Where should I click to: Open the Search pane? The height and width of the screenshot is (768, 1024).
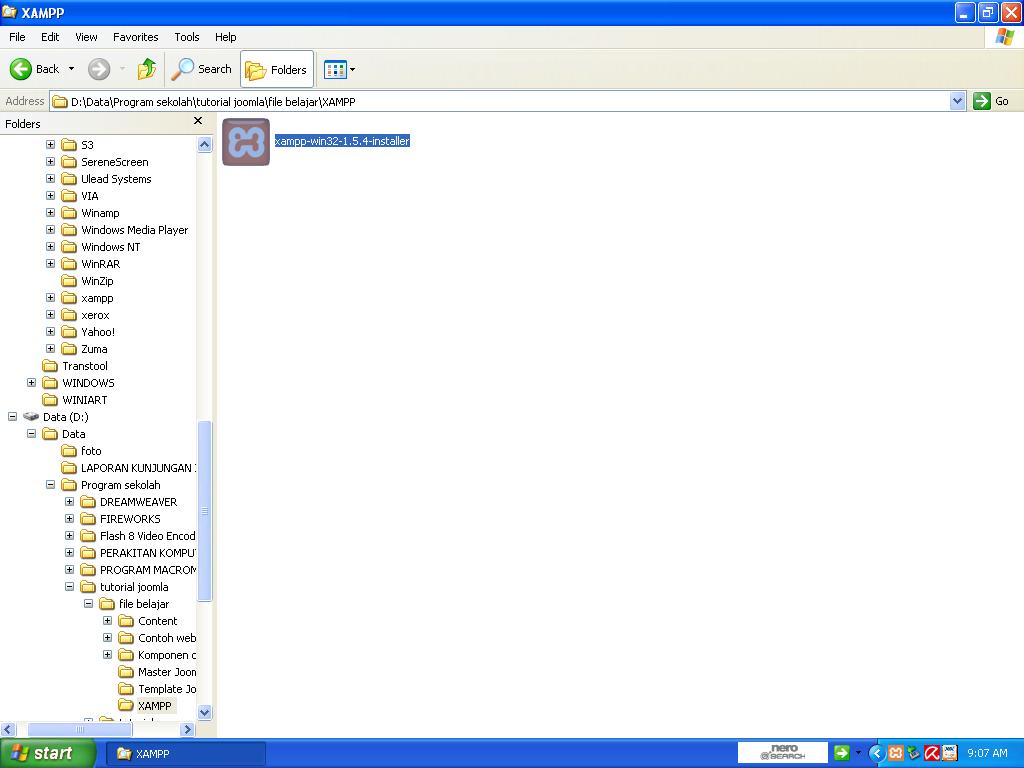click(x=201, y=69)
